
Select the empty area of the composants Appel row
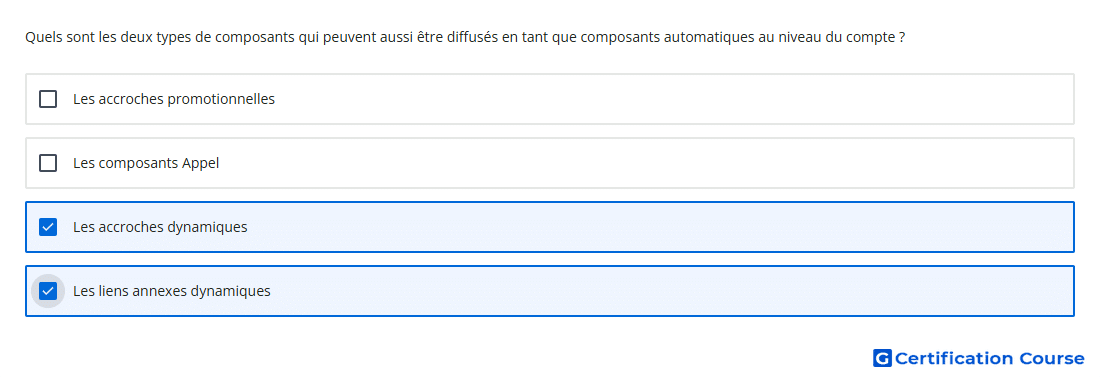(x=645, y=163)
